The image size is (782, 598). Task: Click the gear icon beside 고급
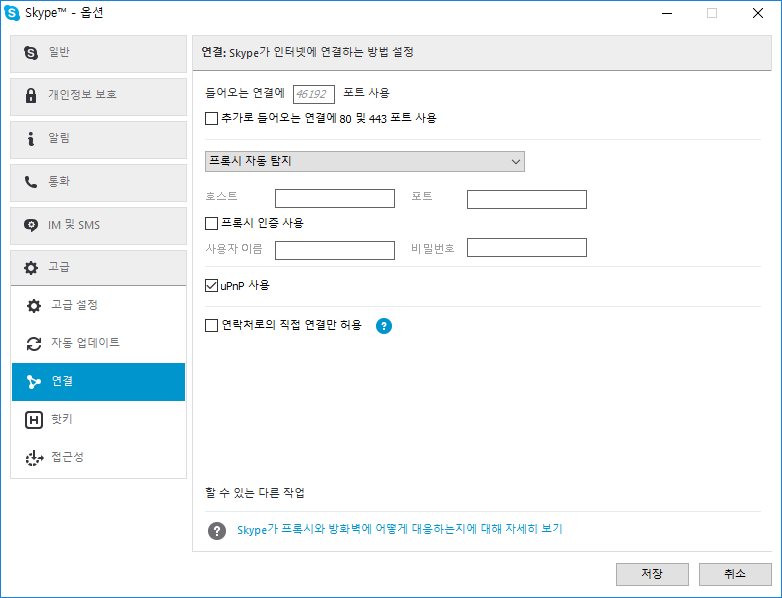point(31,268)
